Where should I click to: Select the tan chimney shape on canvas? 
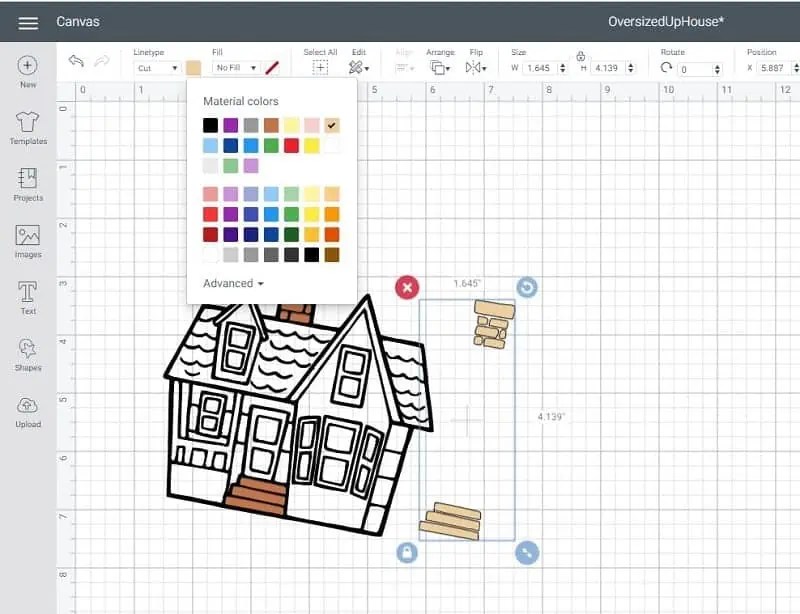pos(493,324)
